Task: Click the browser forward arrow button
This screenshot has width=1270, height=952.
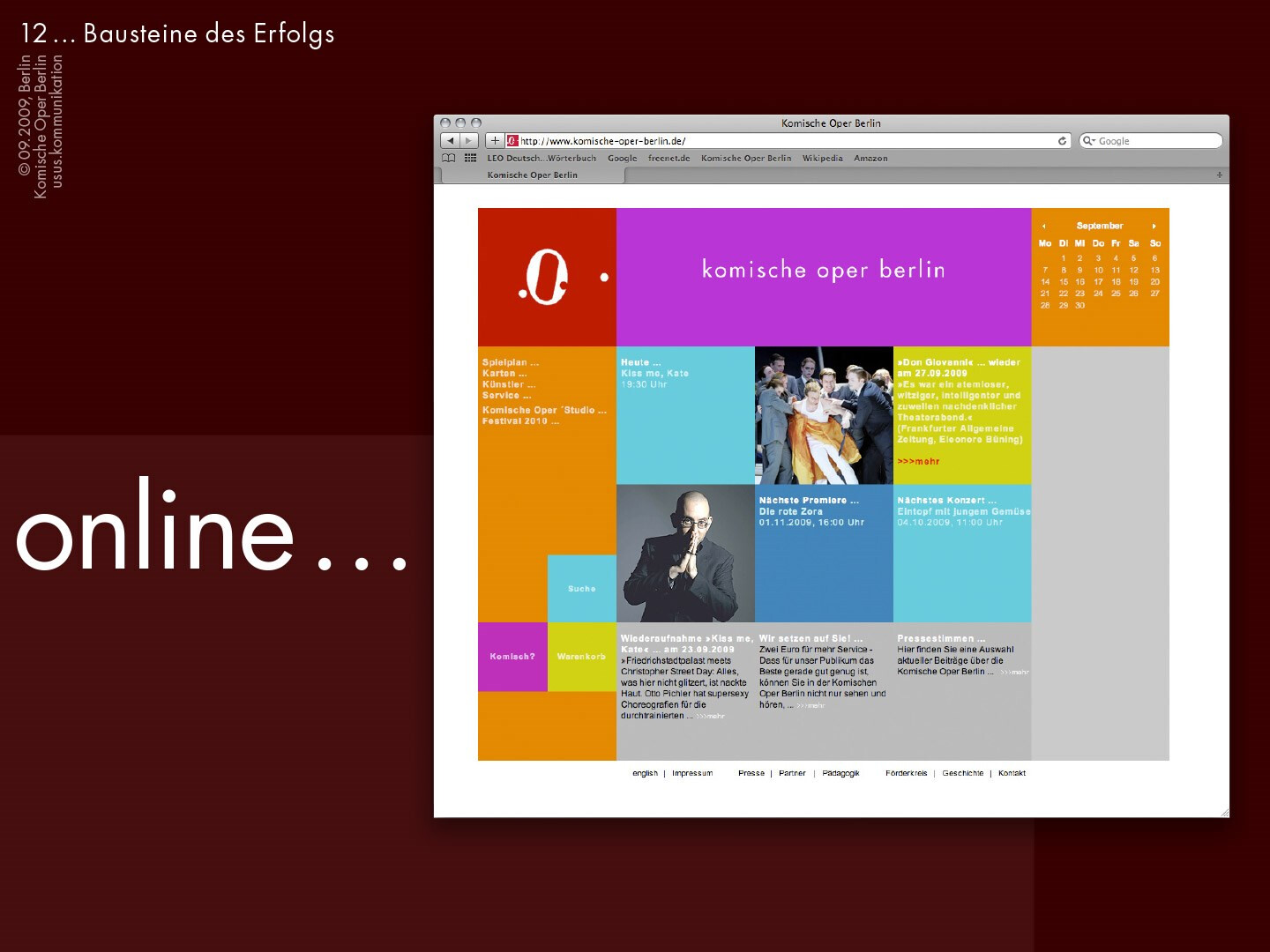Action: (x=469, y=141)
